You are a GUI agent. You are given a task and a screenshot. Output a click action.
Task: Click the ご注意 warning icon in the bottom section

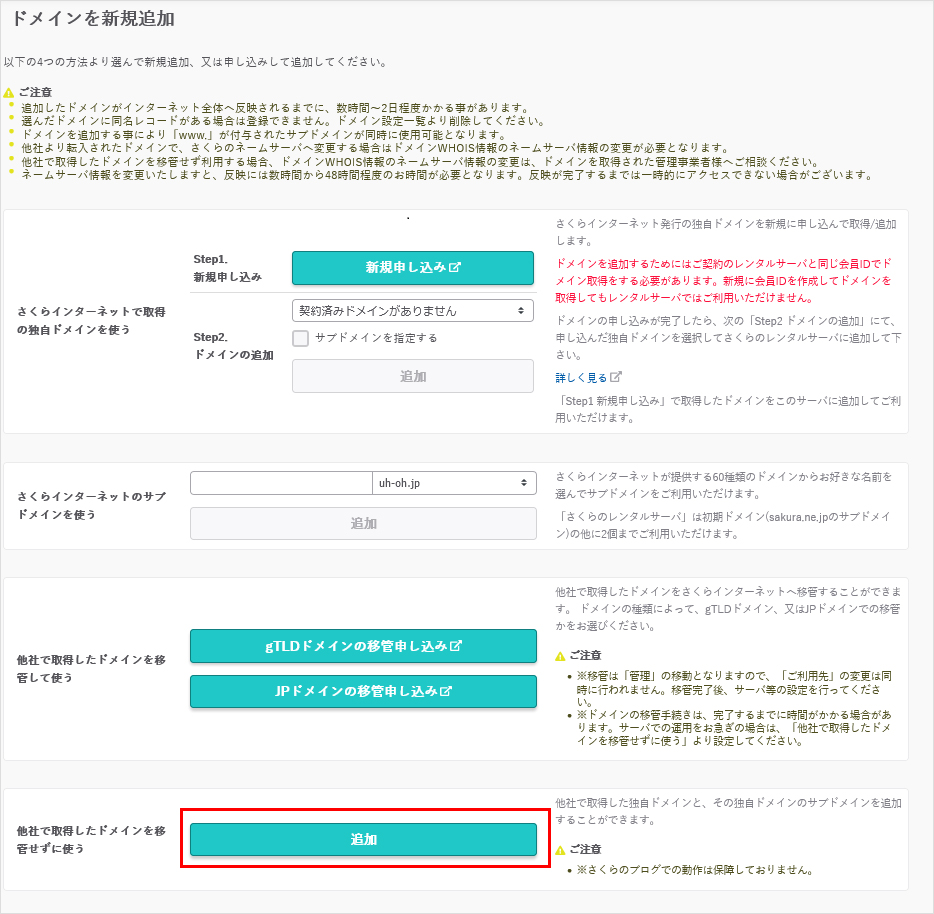coord(561,849)
